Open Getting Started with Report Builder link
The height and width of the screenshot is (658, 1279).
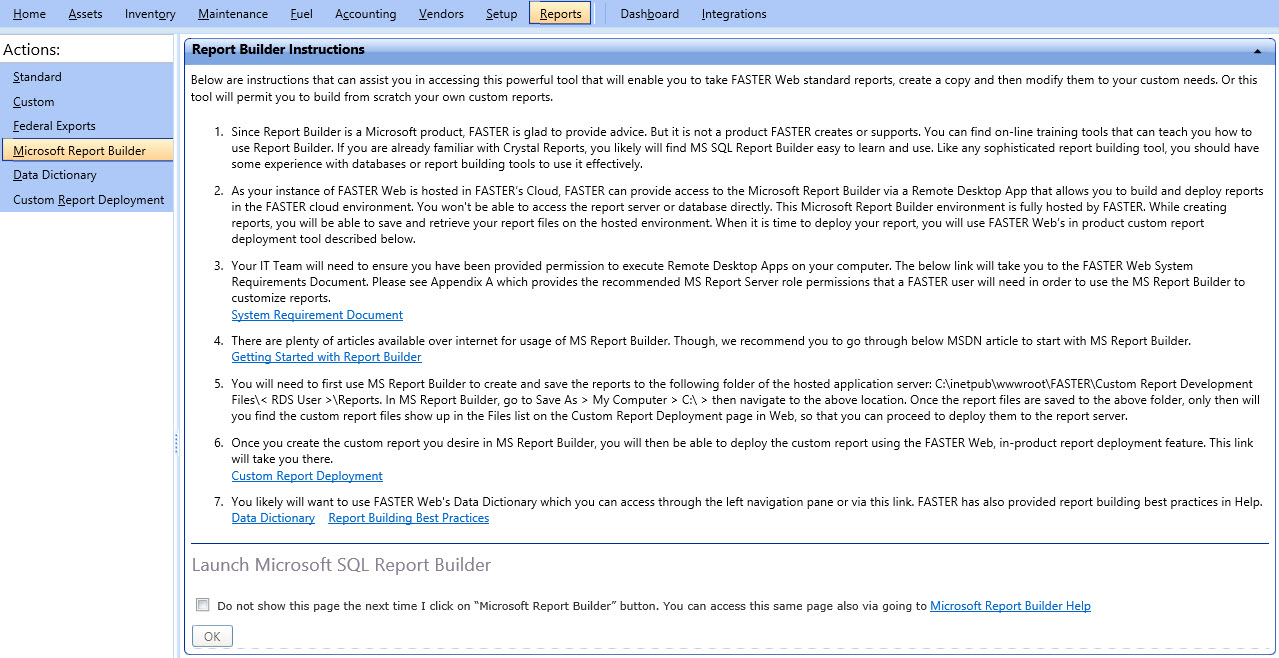coord(326,357)
